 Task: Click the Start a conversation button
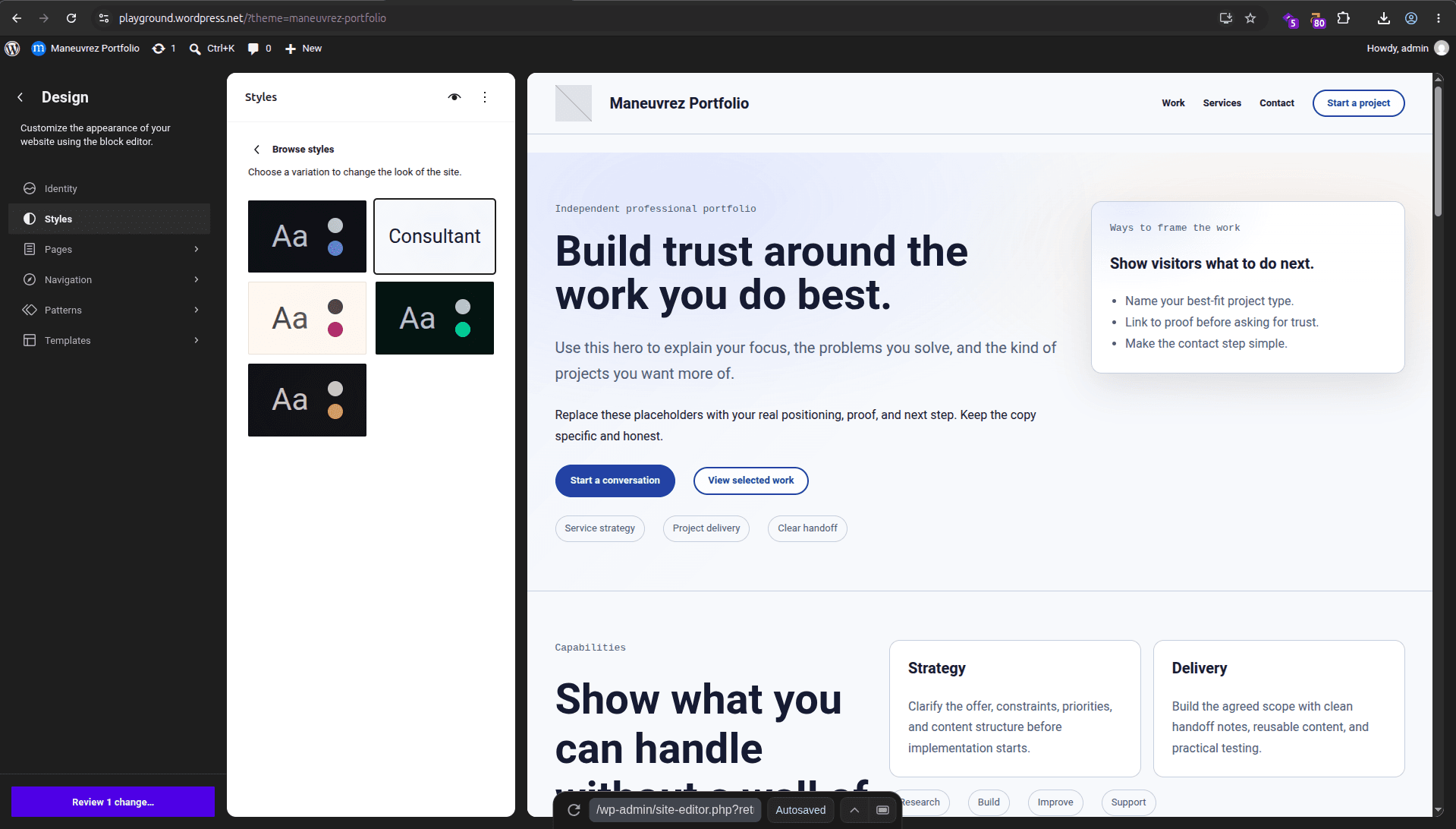(x=615, y=481)
